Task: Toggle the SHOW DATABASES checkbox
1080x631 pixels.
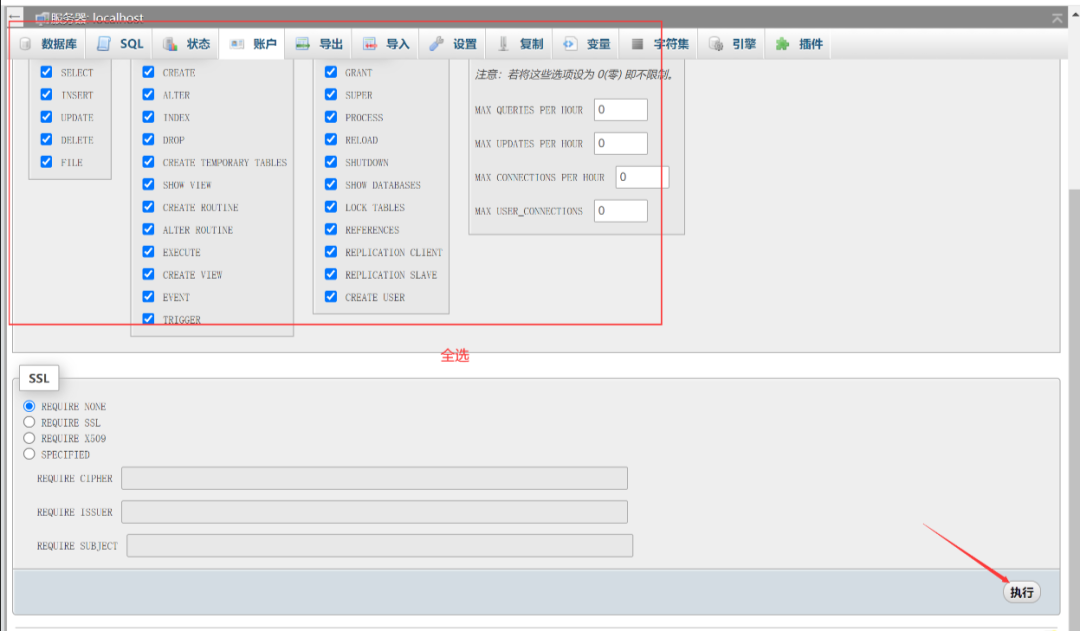Action: click(x=331, y=185)
